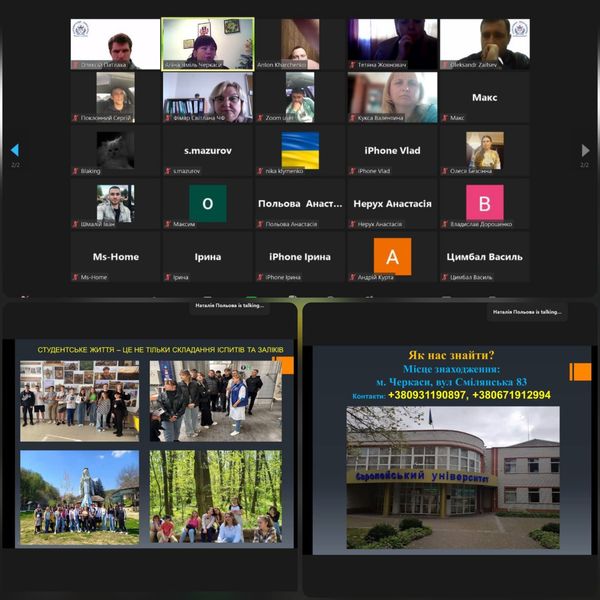Go to the next page of participants

585,150
